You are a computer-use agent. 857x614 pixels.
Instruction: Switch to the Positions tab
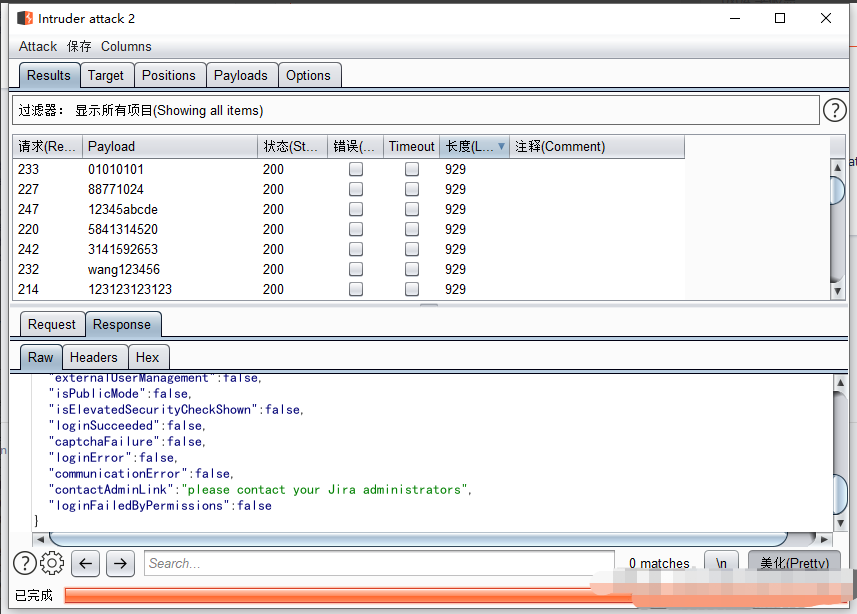coord(169,75)
